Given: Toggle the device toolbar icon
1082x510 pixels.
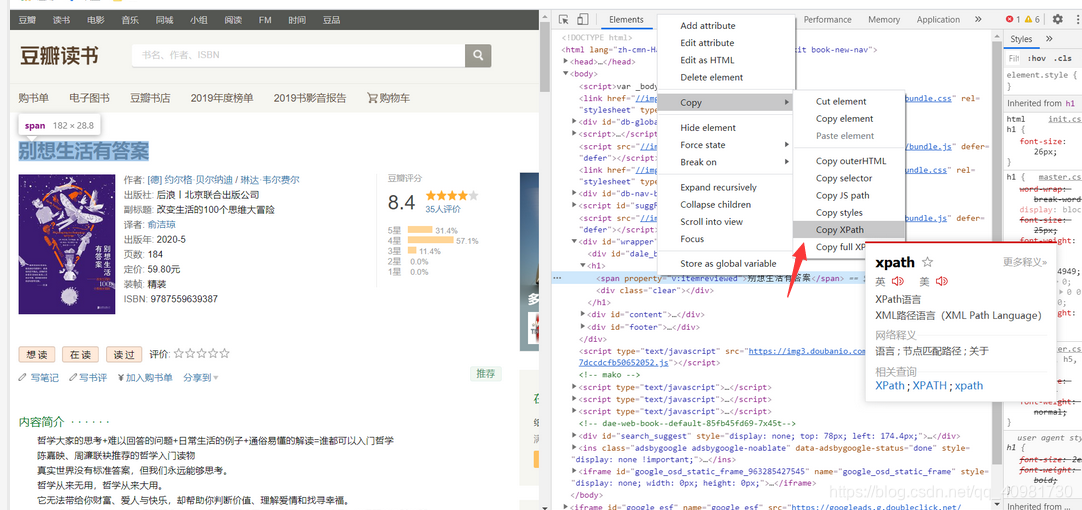Looking at the screenshot, I should pyautogui.click(x=583, y=19).
